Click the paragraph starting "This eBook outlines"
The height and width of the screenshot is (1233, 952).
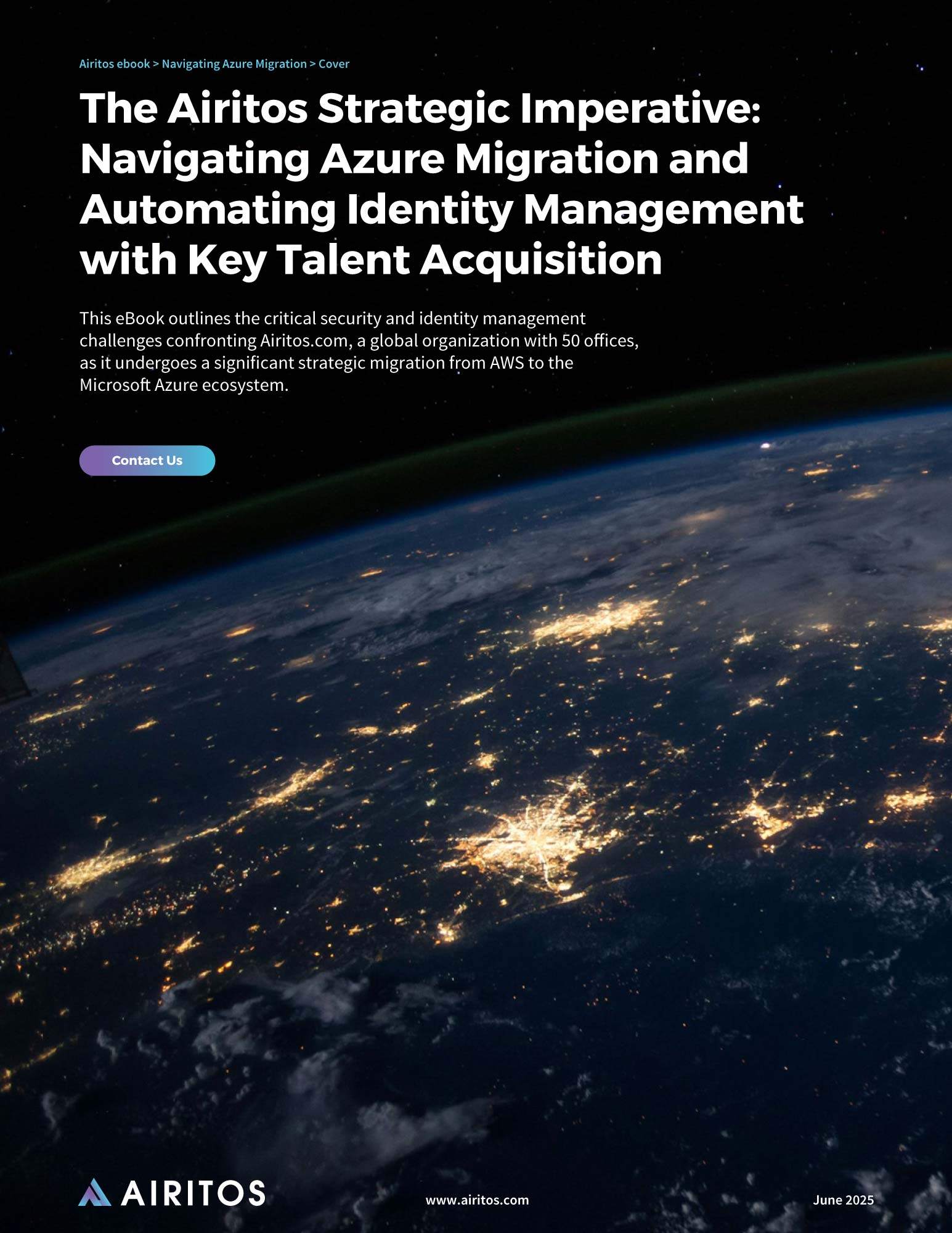[359, 351]
